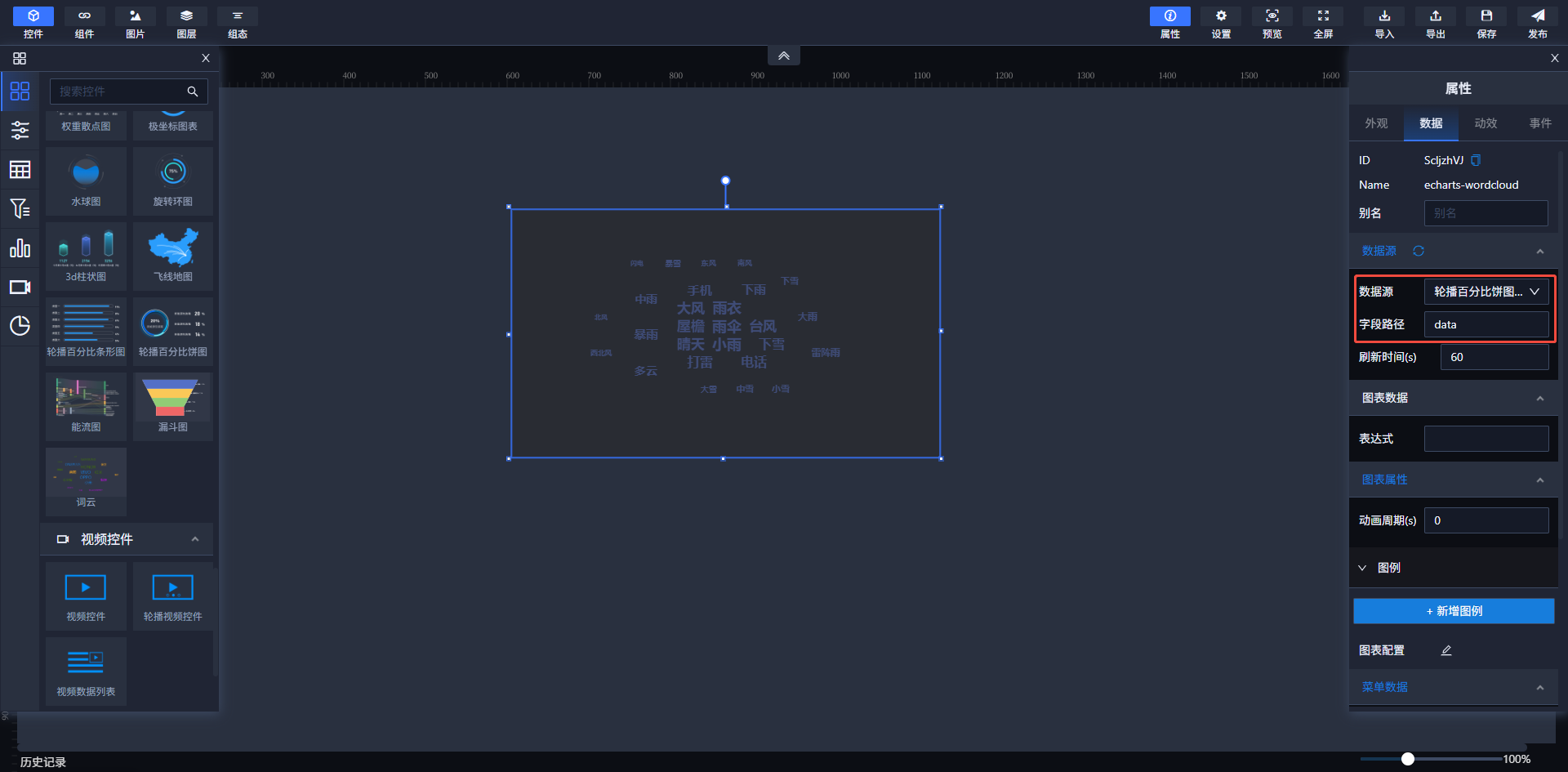The width and height of the screenshot is (1568, 772).
Task: Copy the ID using the copy icon
Action: [x=1476, y=160]
